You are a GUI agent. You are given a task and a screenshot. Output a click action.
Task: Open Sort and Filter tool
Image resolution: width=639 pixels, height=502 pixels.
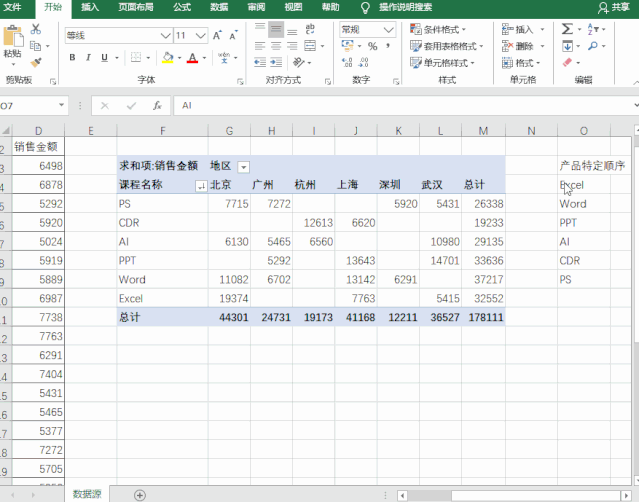(x=593, y=29)
